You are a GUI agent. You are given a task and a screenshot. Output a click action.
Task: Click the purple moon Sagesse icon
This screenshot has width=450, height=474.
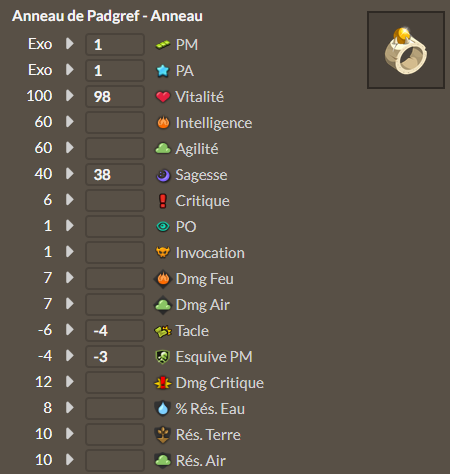click(163, 175)
